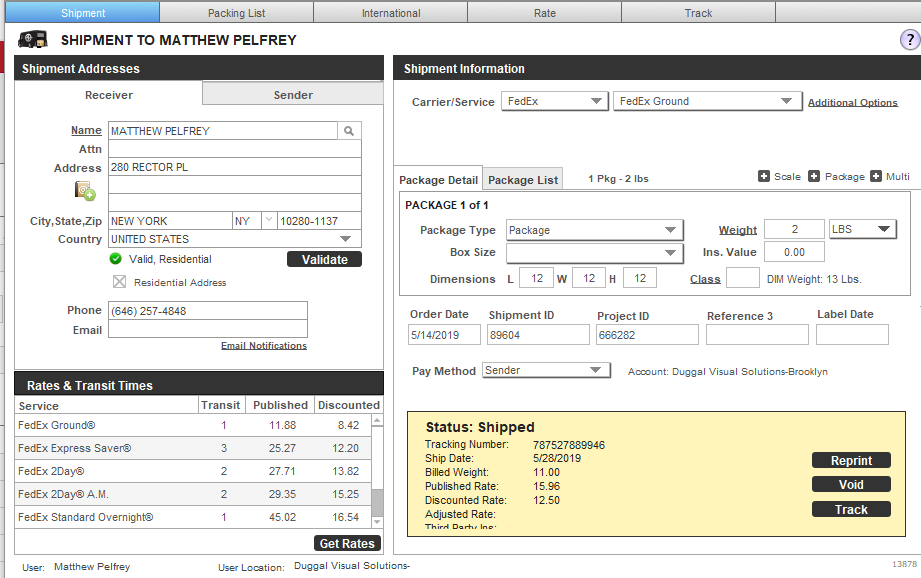Viewport: 921px width, 578px height.
Task: Open the Package Type dropdown
Action: tap(594, 230)
